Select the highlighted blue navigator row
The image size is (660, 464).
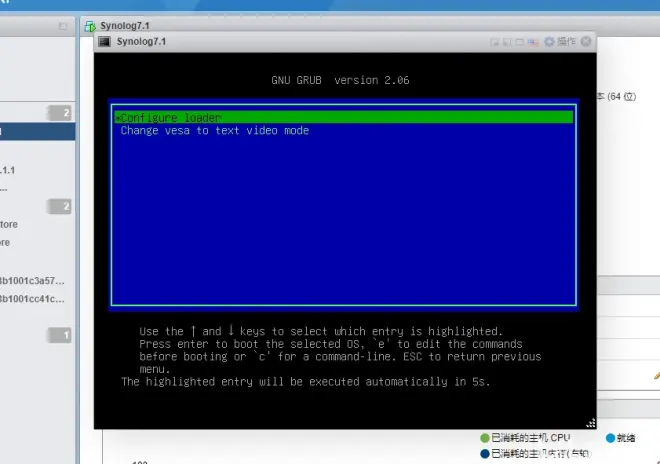coord(37,131)
